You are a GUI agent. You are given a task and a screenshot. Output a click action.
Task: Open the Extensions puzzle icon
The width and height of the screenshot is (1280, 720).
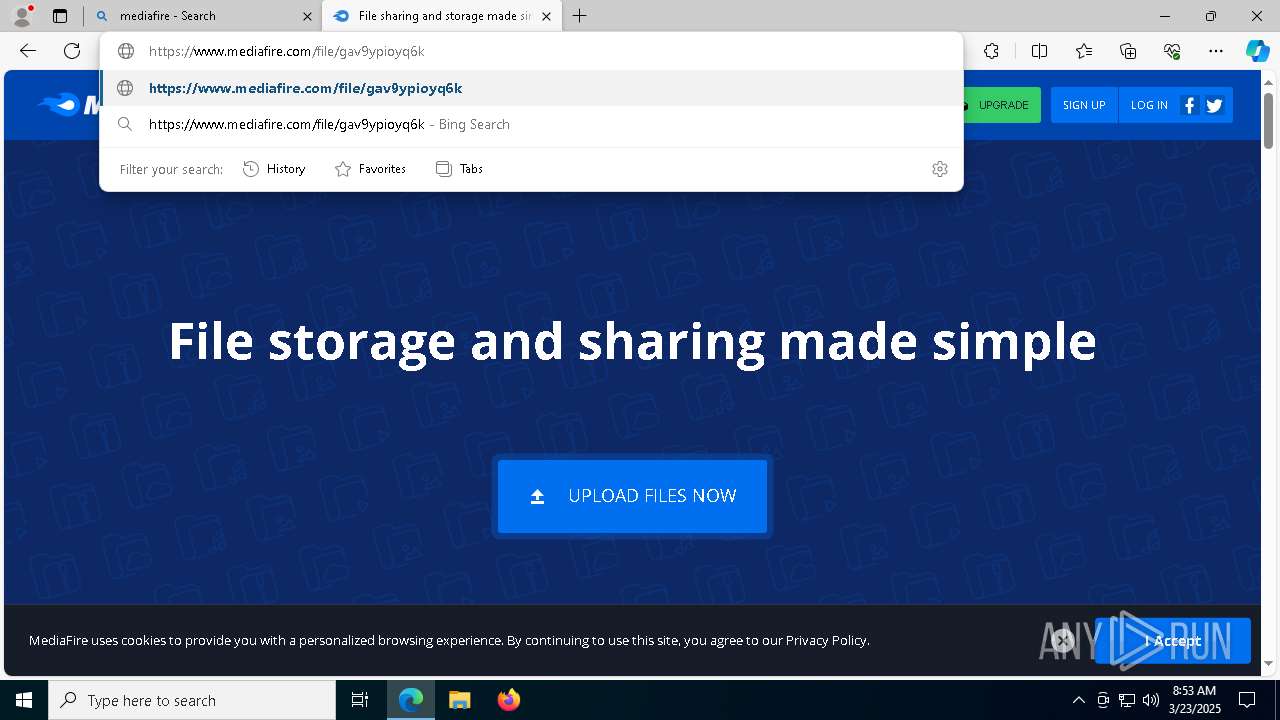coord(991,51)
